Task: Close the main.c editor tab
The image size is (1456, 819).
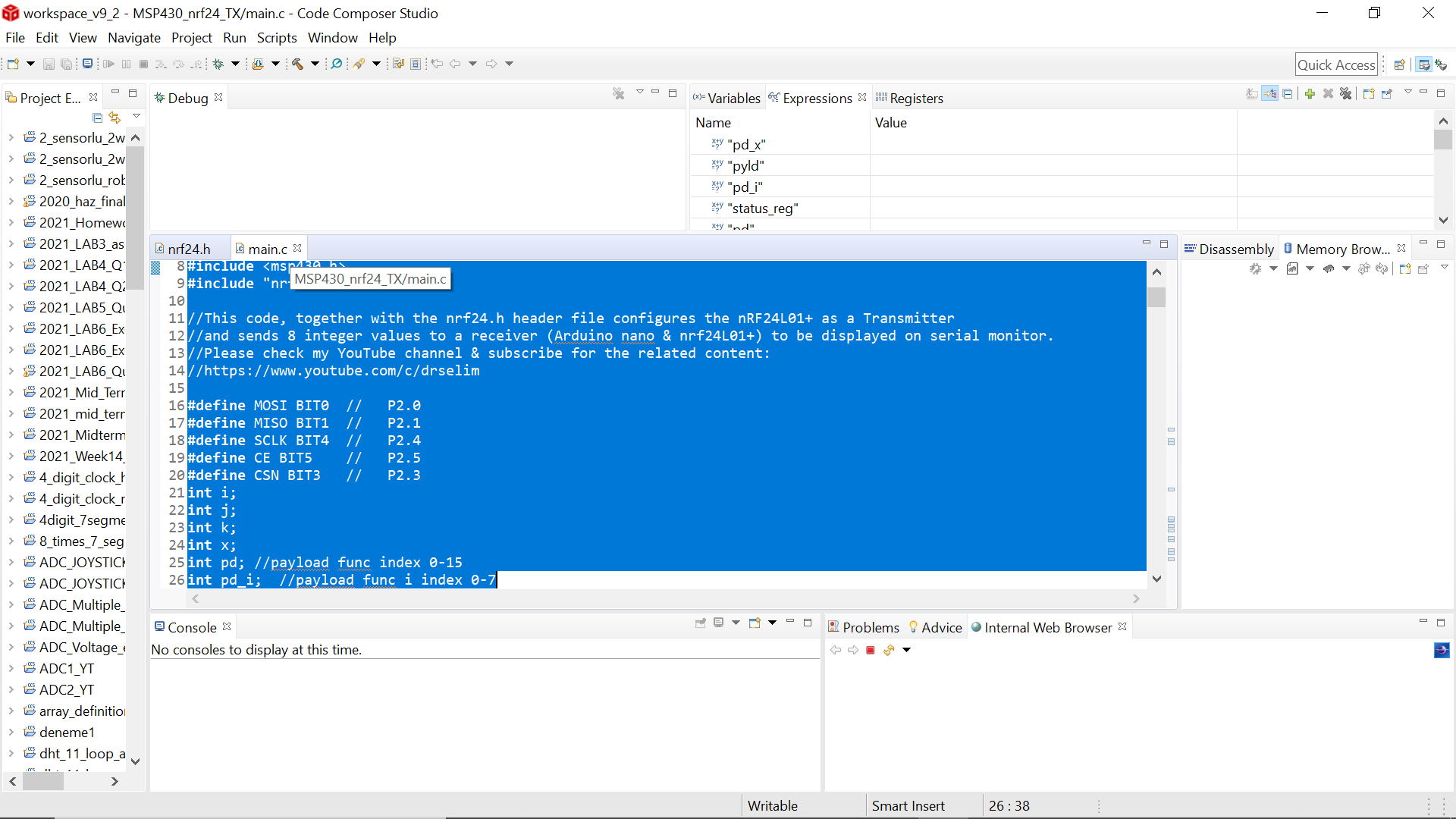Action: (x=297, y=248)
